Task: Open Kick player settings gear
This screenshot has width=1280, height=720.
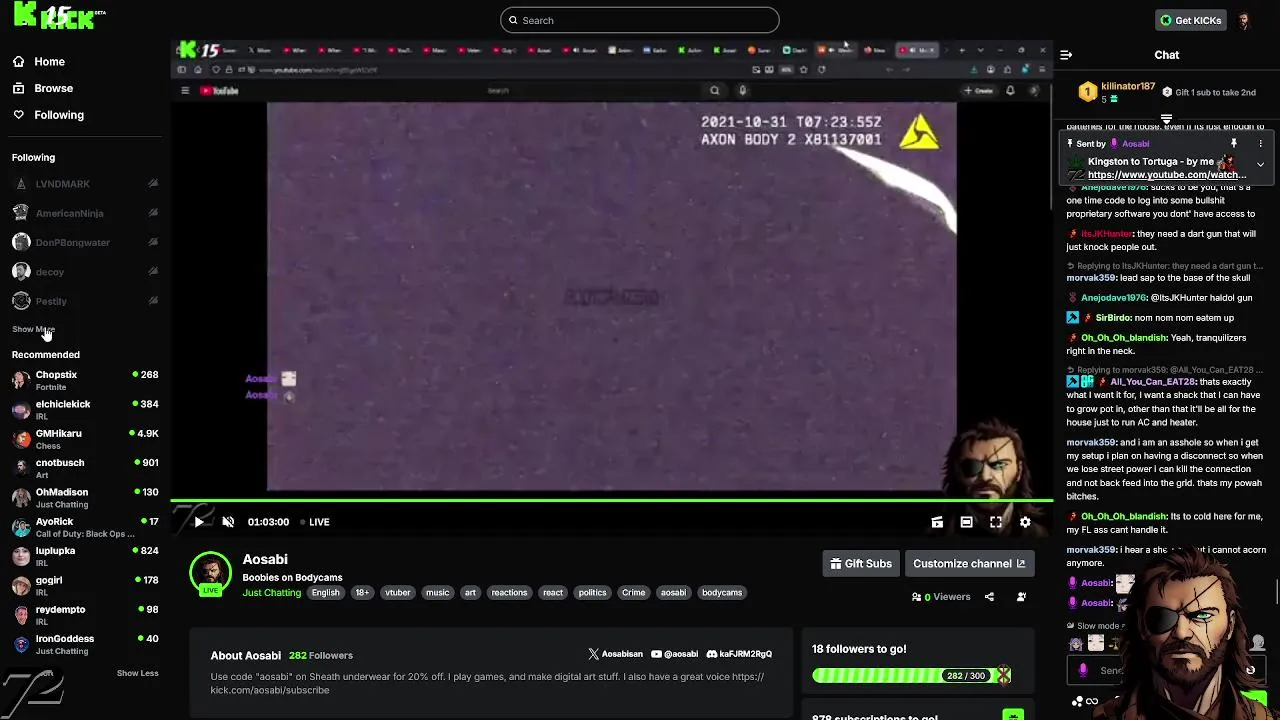Action: pyautogui.click(x=1025, y=522)
